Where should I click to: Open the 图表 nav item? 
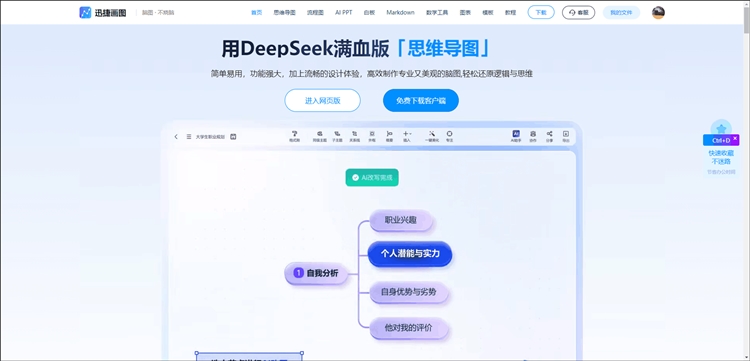pyautogui.click(x=465, y=13)
